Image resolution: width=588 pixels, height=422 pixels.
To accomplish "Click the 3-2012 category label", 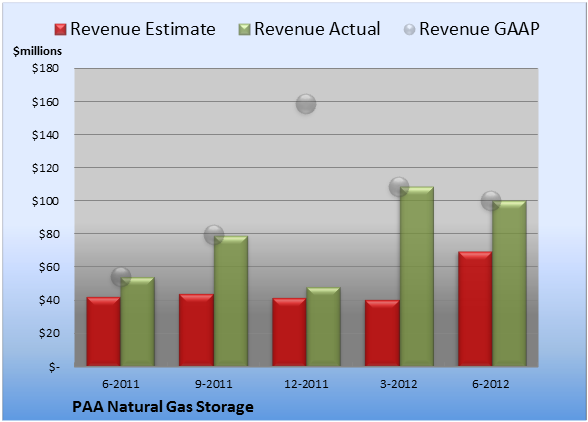I will (x=399, y=384).
